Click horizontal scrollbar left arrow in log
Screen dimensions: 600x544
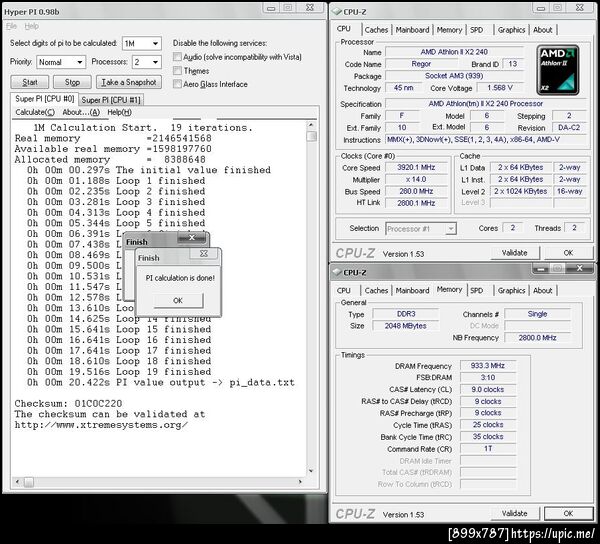coord(17,482)
